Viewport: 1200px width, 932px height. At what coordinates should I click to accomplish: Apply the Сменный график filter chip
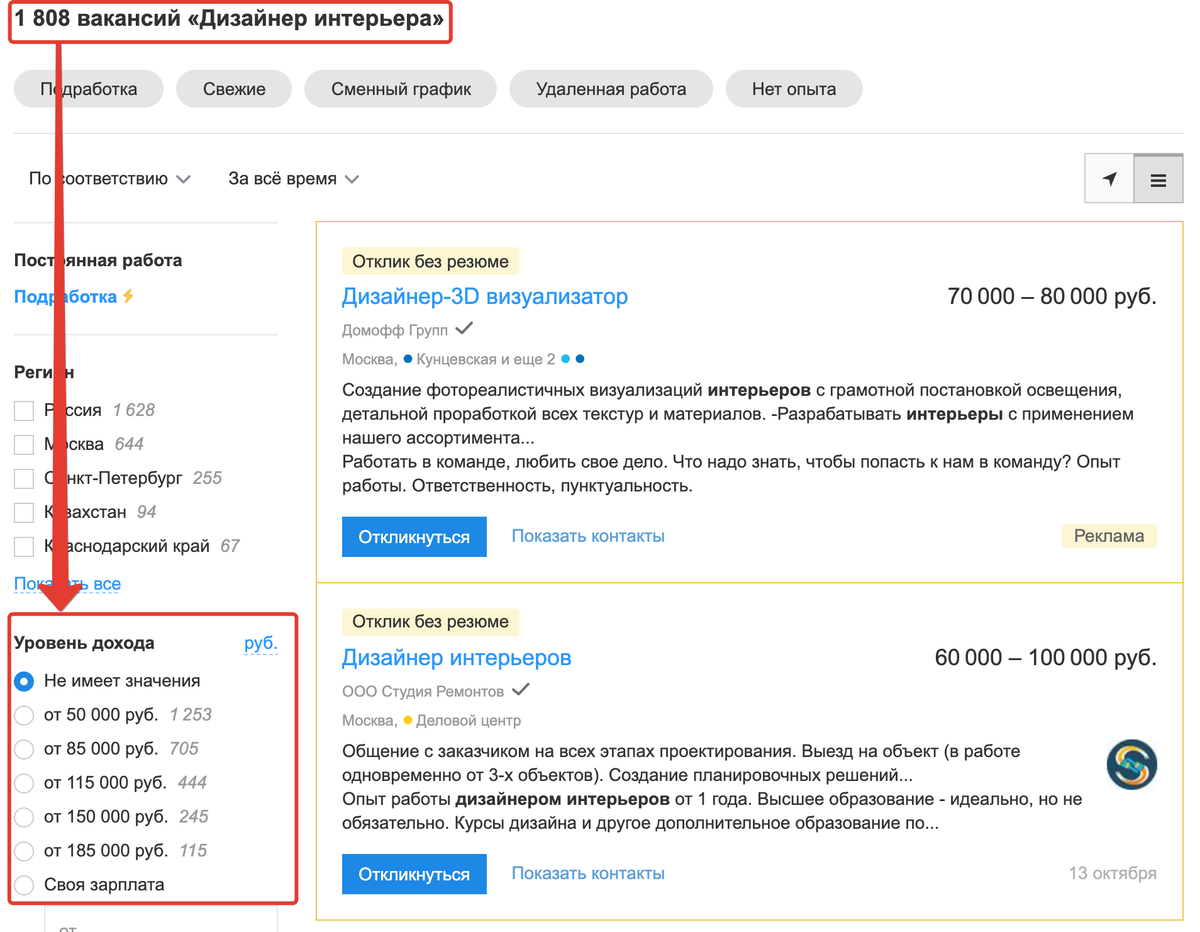click(401, 89)
